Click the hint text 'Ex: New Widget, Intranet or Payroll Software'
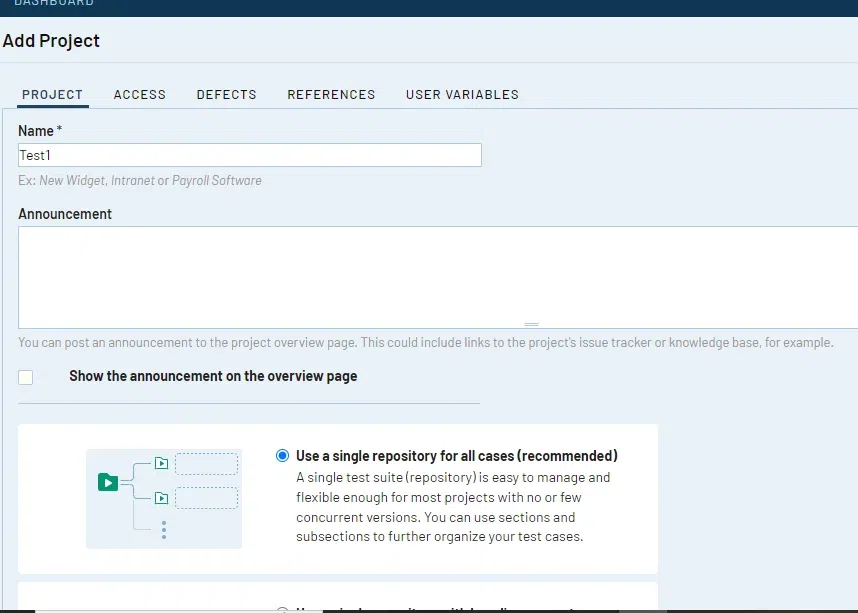Screen dimensions: 858x613 (140, 181)
